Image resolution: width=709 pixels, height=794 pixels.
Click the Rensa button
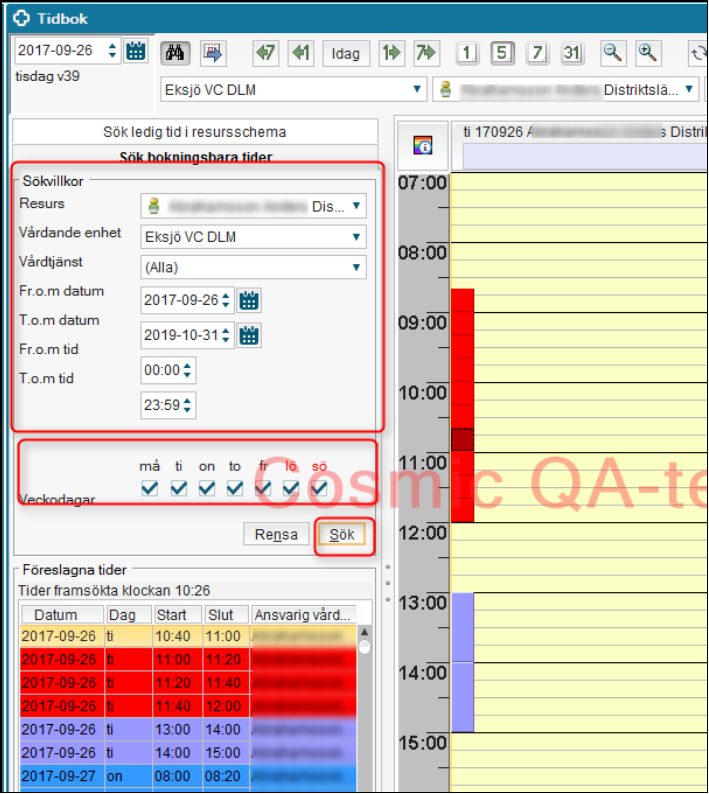(x=276, y=534)
